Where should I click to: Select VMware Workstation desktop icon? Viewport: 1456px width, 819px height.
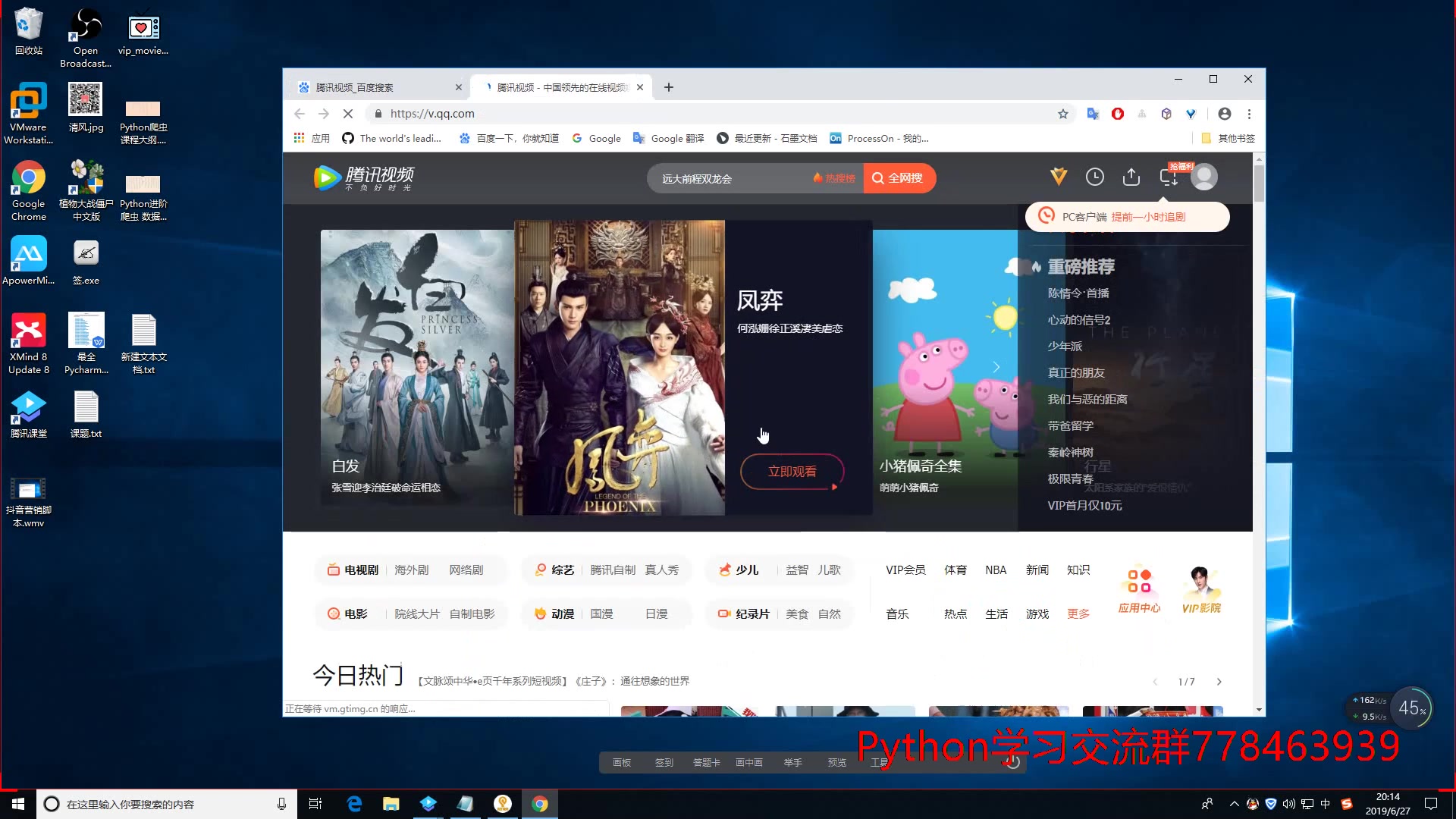(x=29, y=114)
